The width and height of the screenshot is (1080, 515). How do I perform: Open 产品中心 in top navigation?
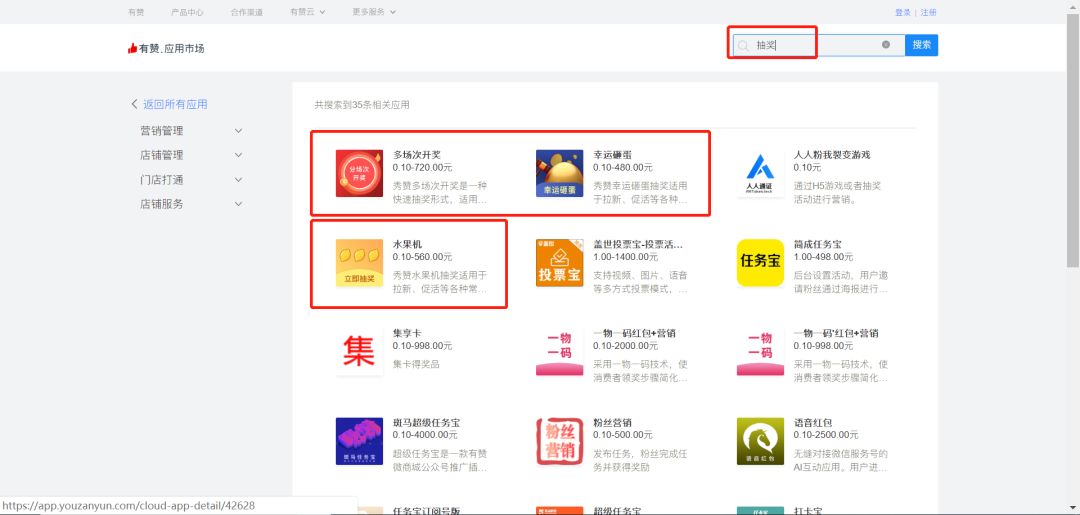[x=187, y=12]
